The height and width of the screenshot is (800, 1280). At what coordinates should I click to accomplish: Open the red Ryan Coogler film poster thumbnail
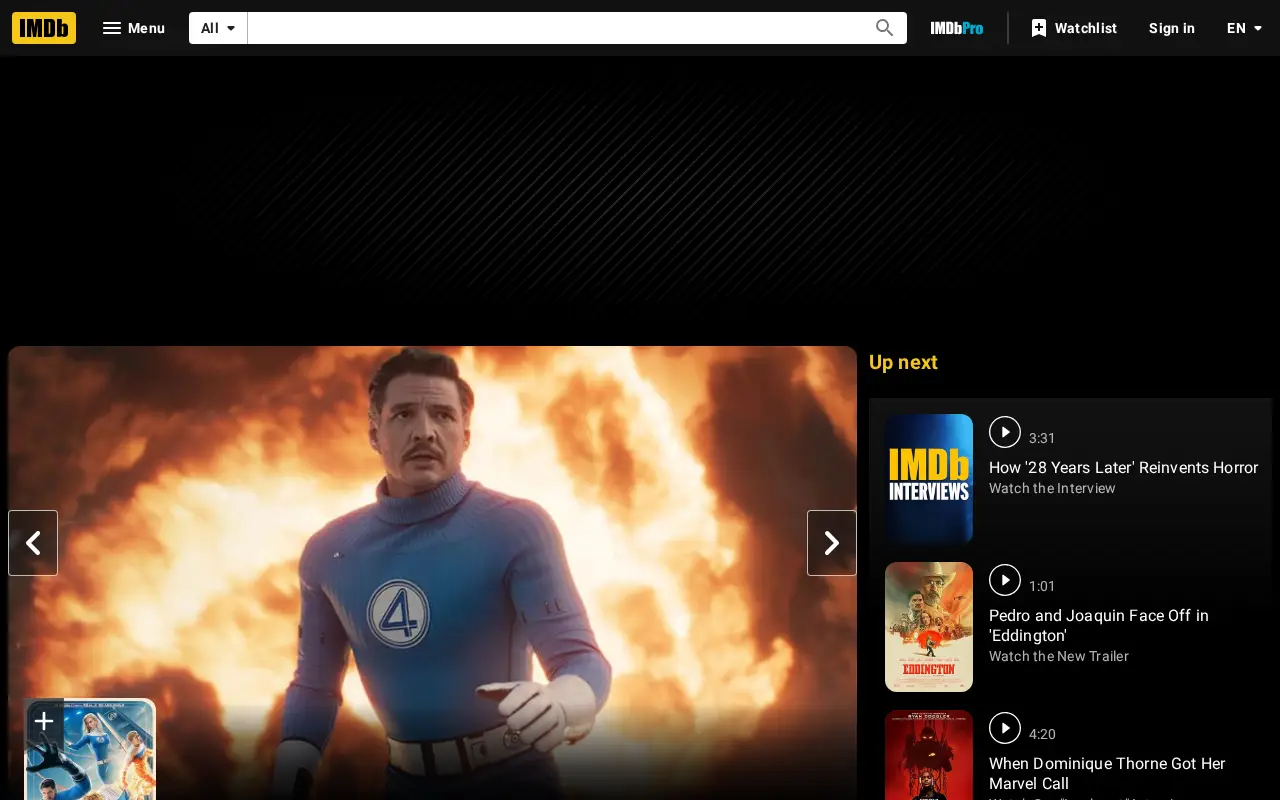tap(929, 755)
